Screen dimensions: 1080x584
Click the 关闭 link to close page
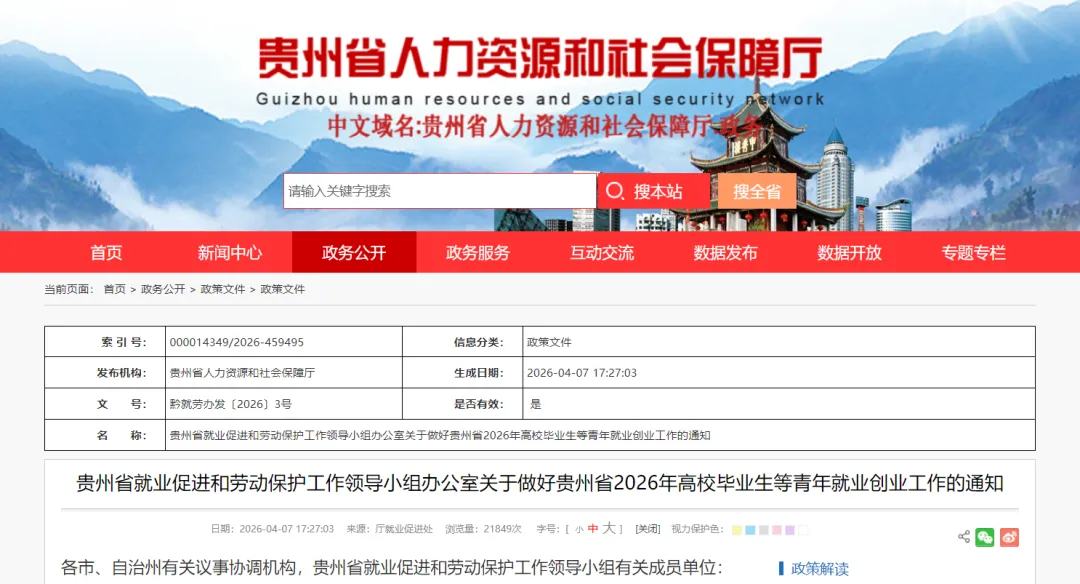pos(648,529)
